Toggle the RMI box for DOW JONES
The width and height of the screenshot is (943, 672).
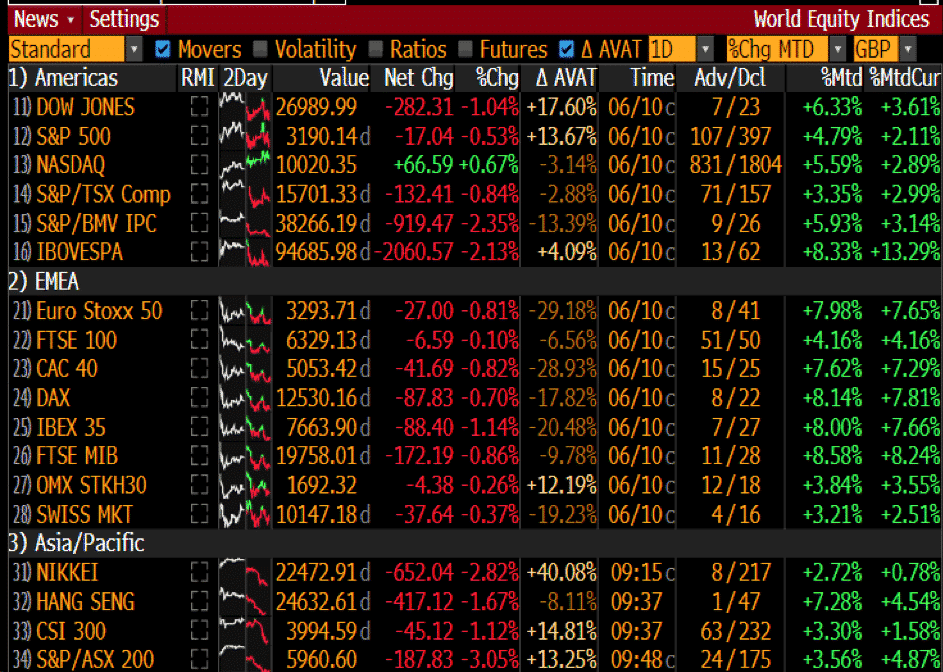(199, 107)
